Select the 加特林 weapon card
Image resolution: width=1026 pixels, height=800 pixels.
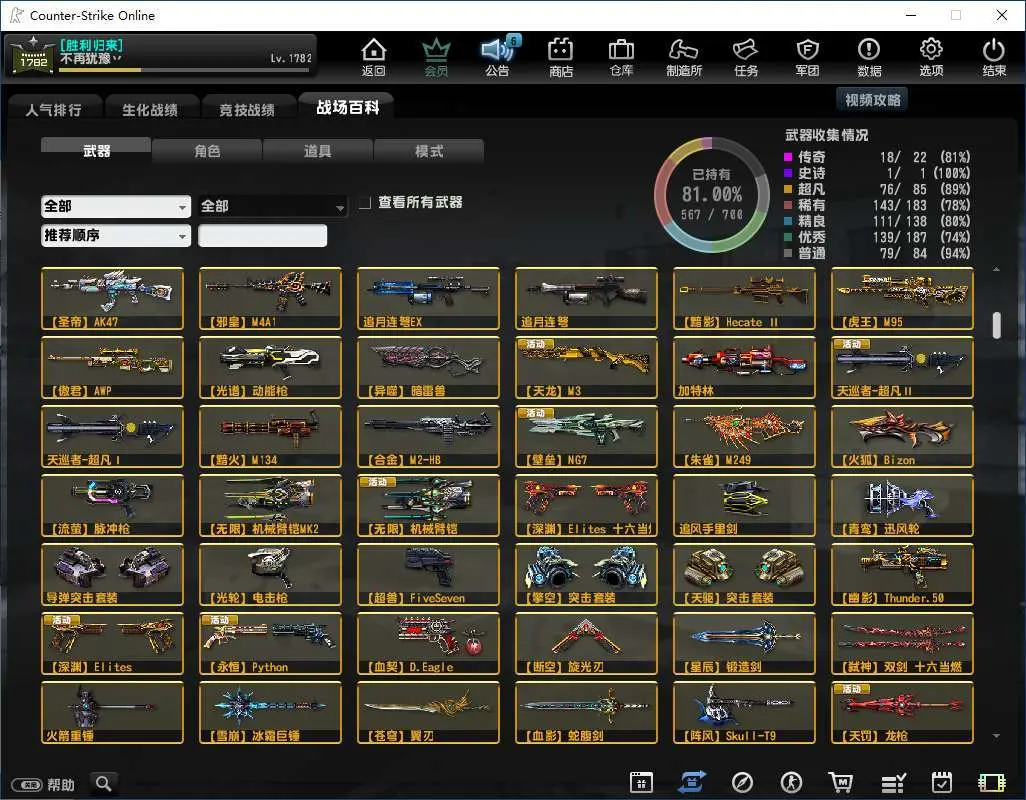(745, 368)
